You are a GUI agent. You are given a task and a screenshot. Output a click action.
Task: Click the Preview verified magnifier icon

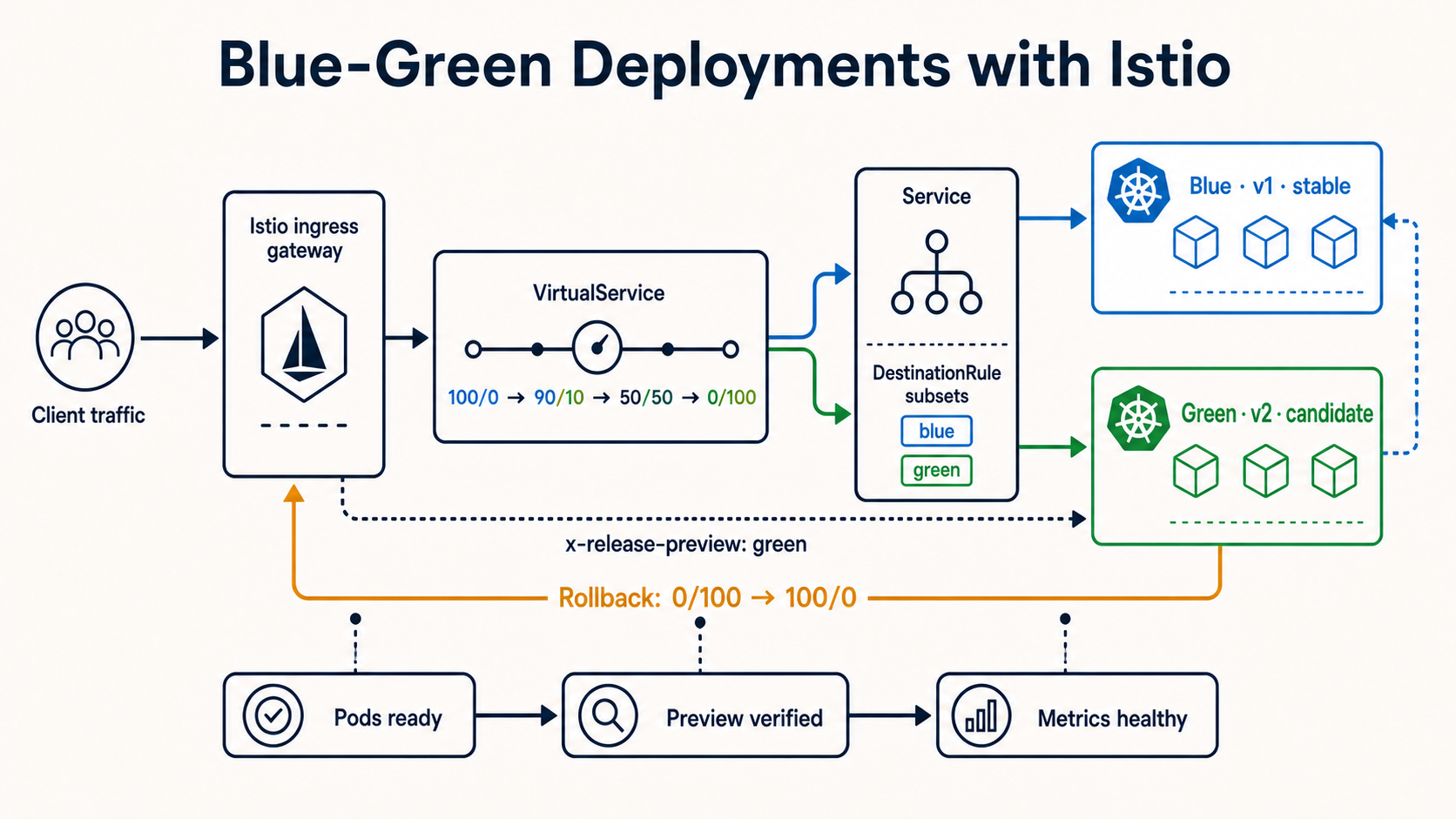pyautogui.click(x=608, y=715)
